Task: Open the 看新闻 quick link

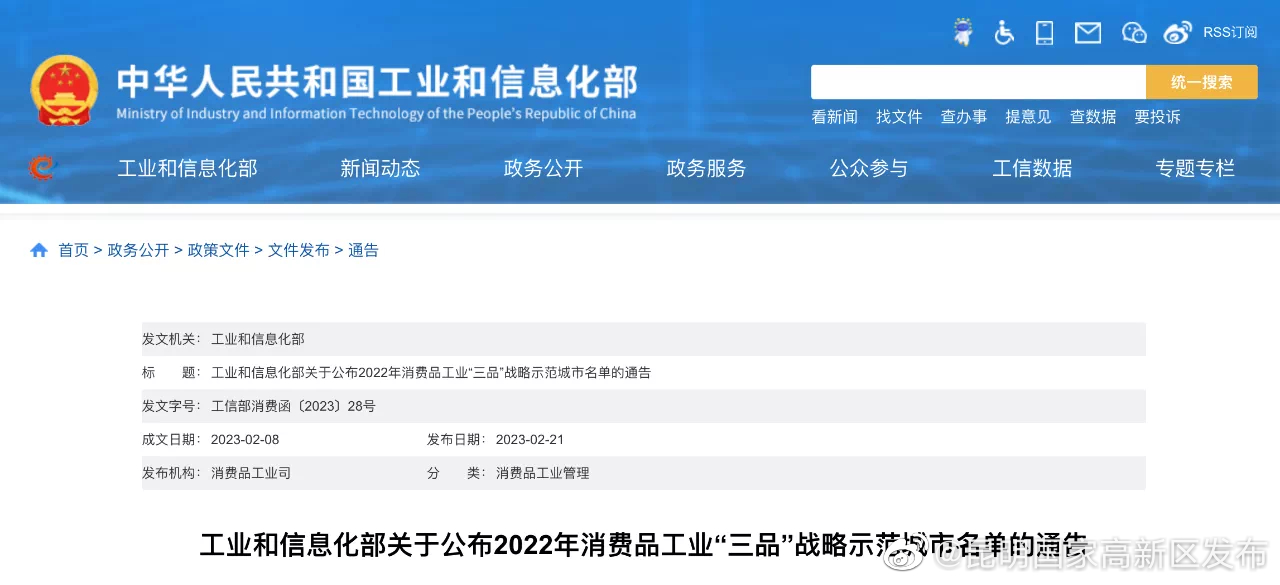Action: pos(834,116)
